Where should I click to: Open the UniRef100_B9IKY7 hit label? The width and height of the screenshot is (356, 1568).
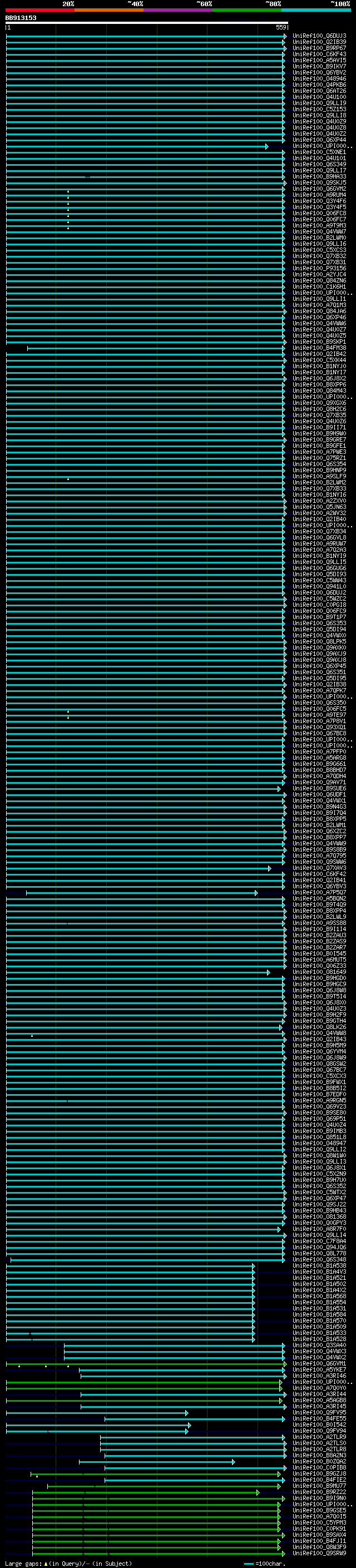click(x=319, y=66)
